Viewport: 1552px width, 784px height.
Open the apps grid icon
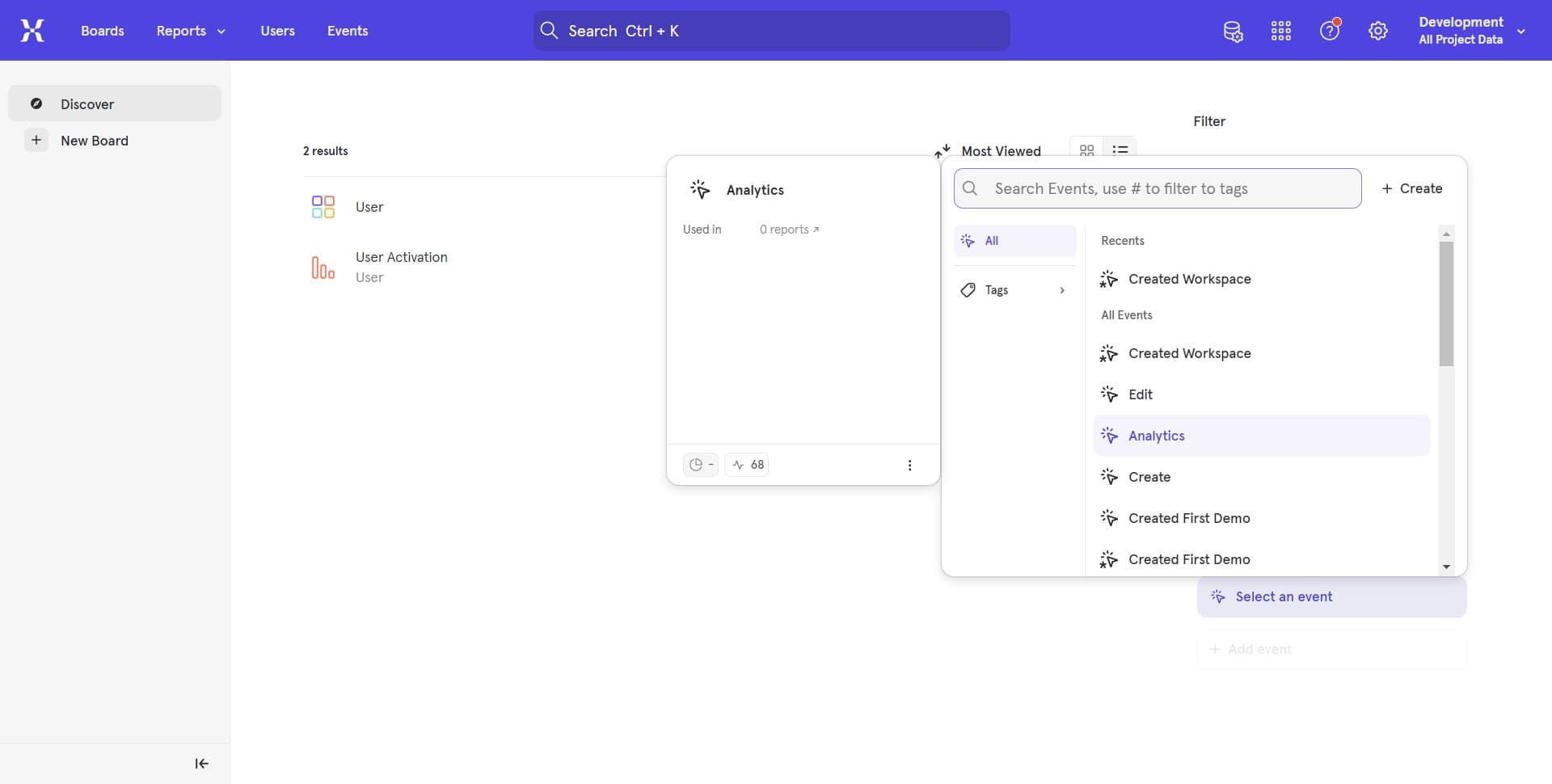tap(1281, 32)
